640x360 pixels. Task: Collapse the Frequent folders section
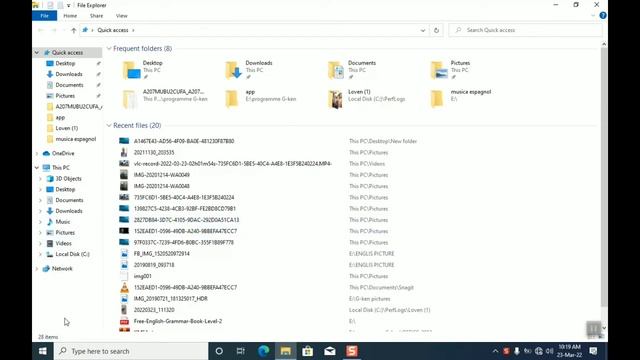coord(109,49)
